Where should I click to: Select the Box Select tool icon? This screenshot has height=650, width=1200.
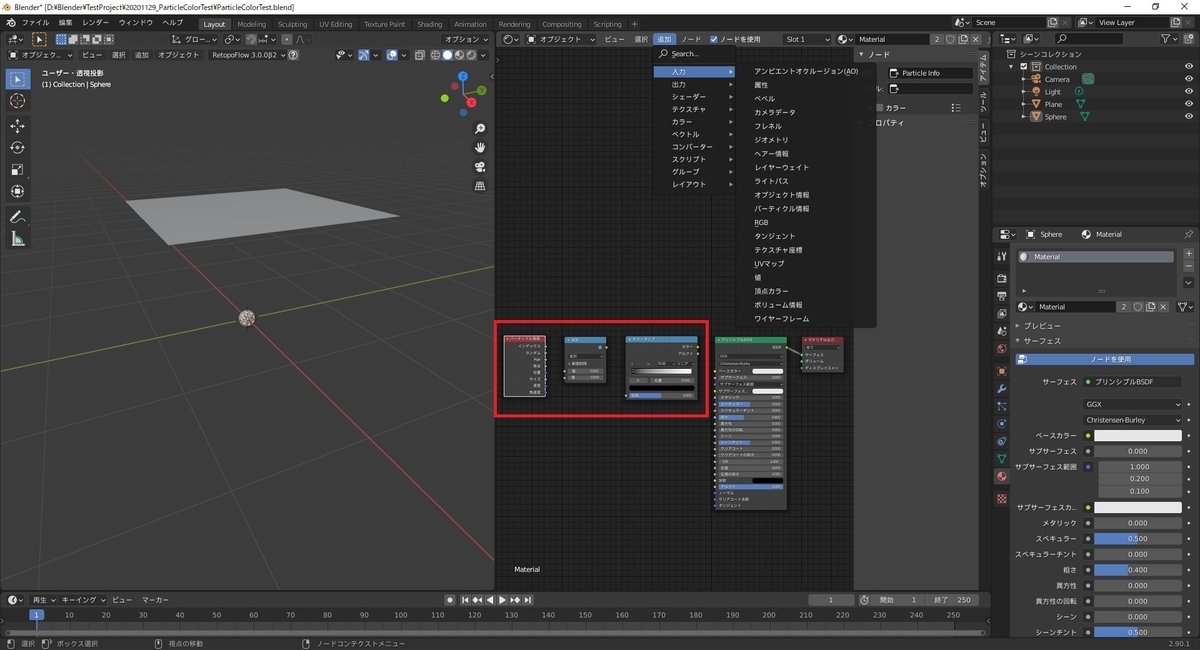18,79
